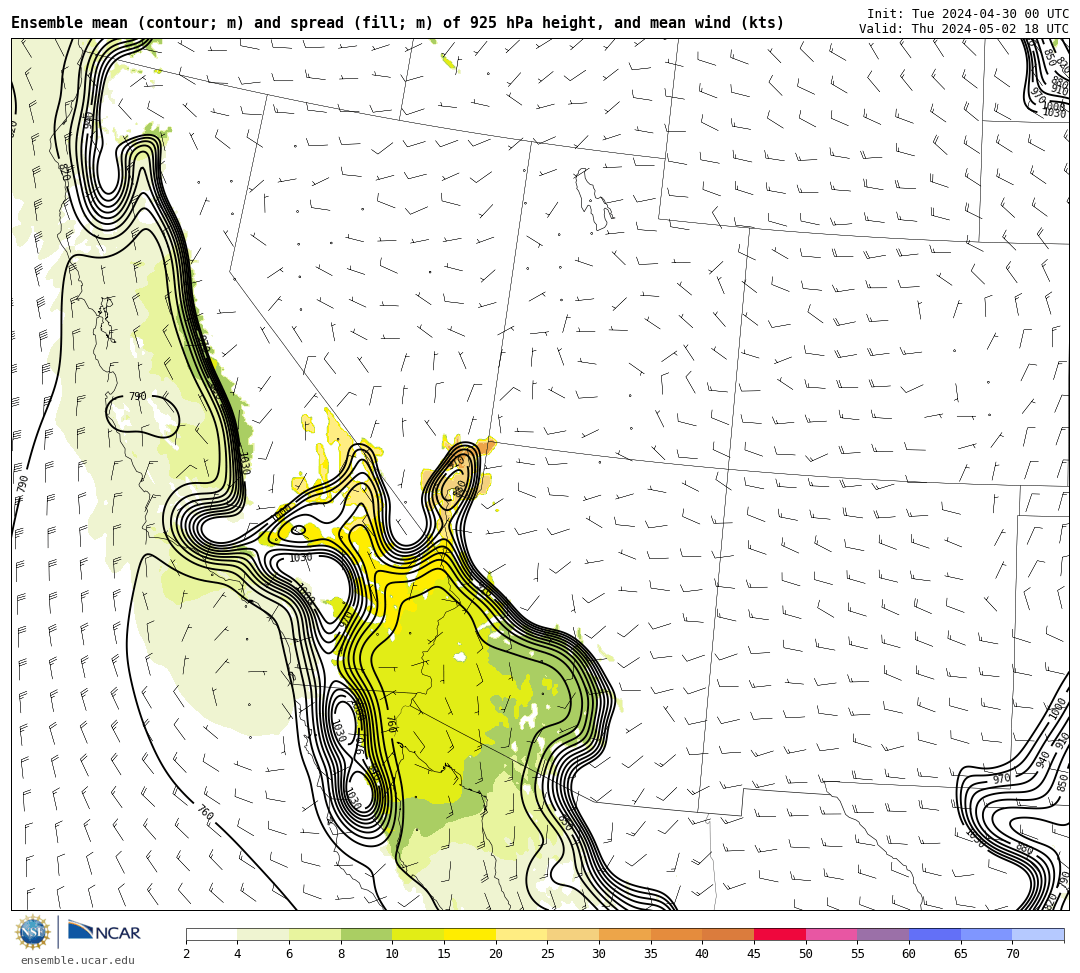Click the colorbar tick label '45'
The height and width of the screenshot is (973, 1080).
(754, 954)
